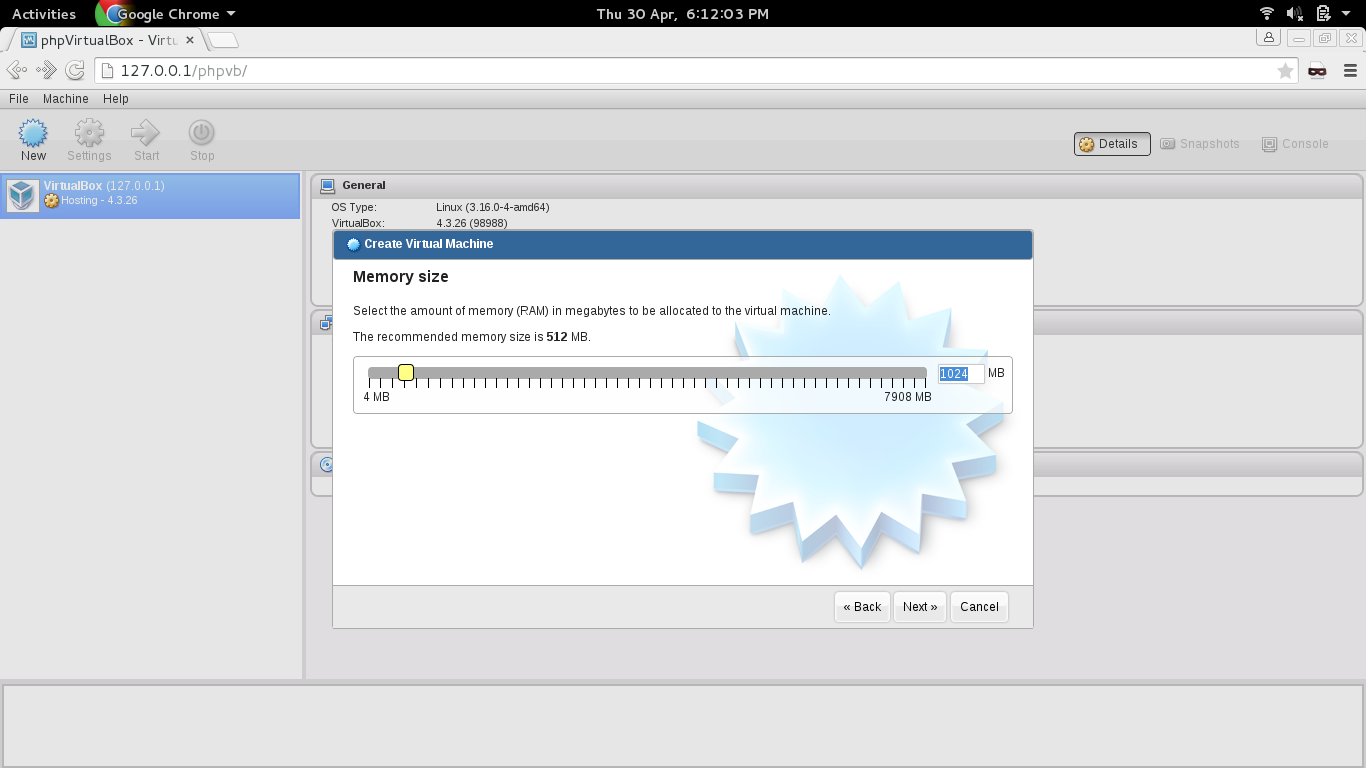Bookmark this page with the star icon
1366x768 pixels.
click(x=1285, y=70)
